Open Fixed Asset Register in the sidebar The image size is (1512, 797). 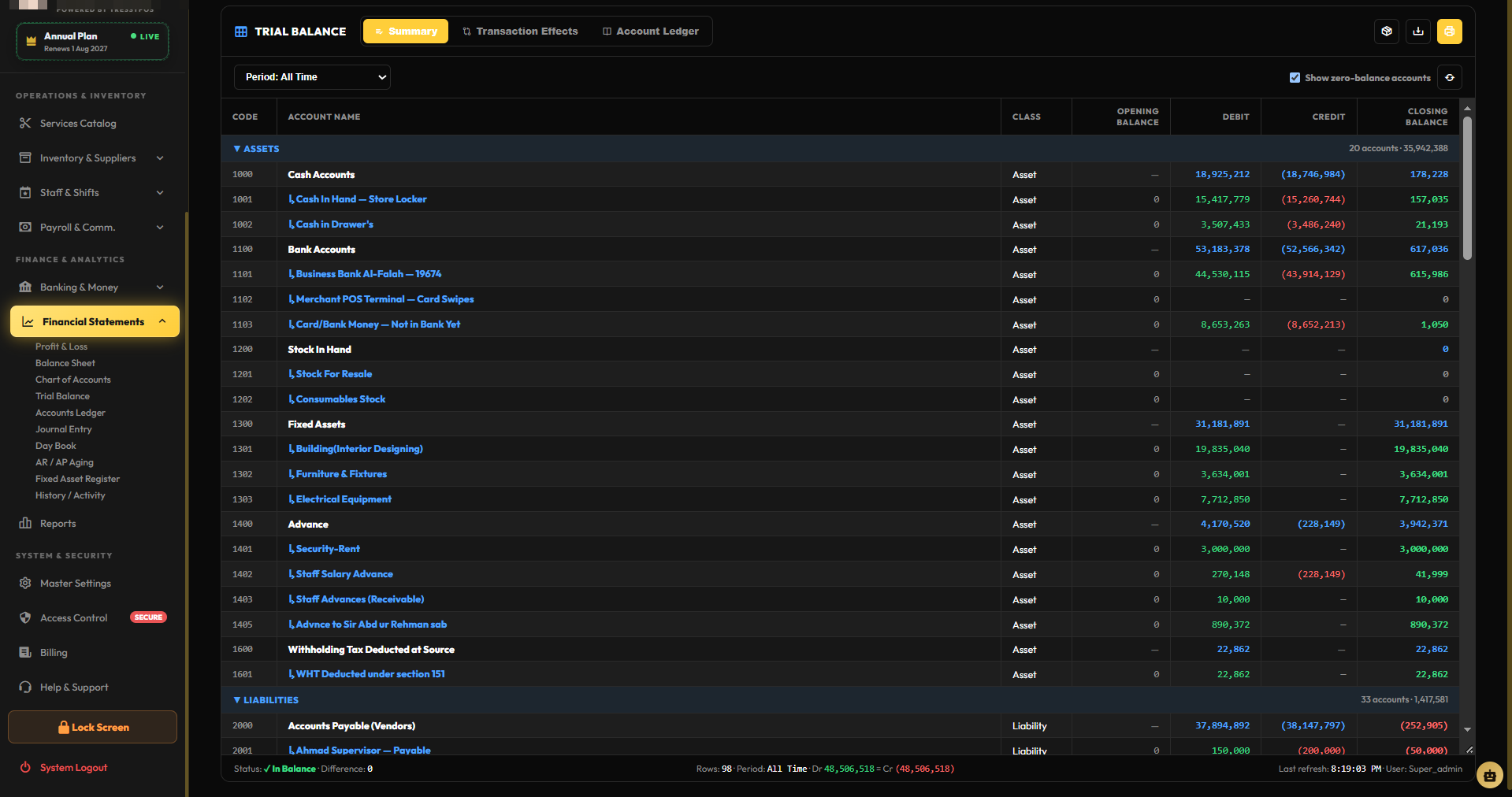[x=78, y=479]
